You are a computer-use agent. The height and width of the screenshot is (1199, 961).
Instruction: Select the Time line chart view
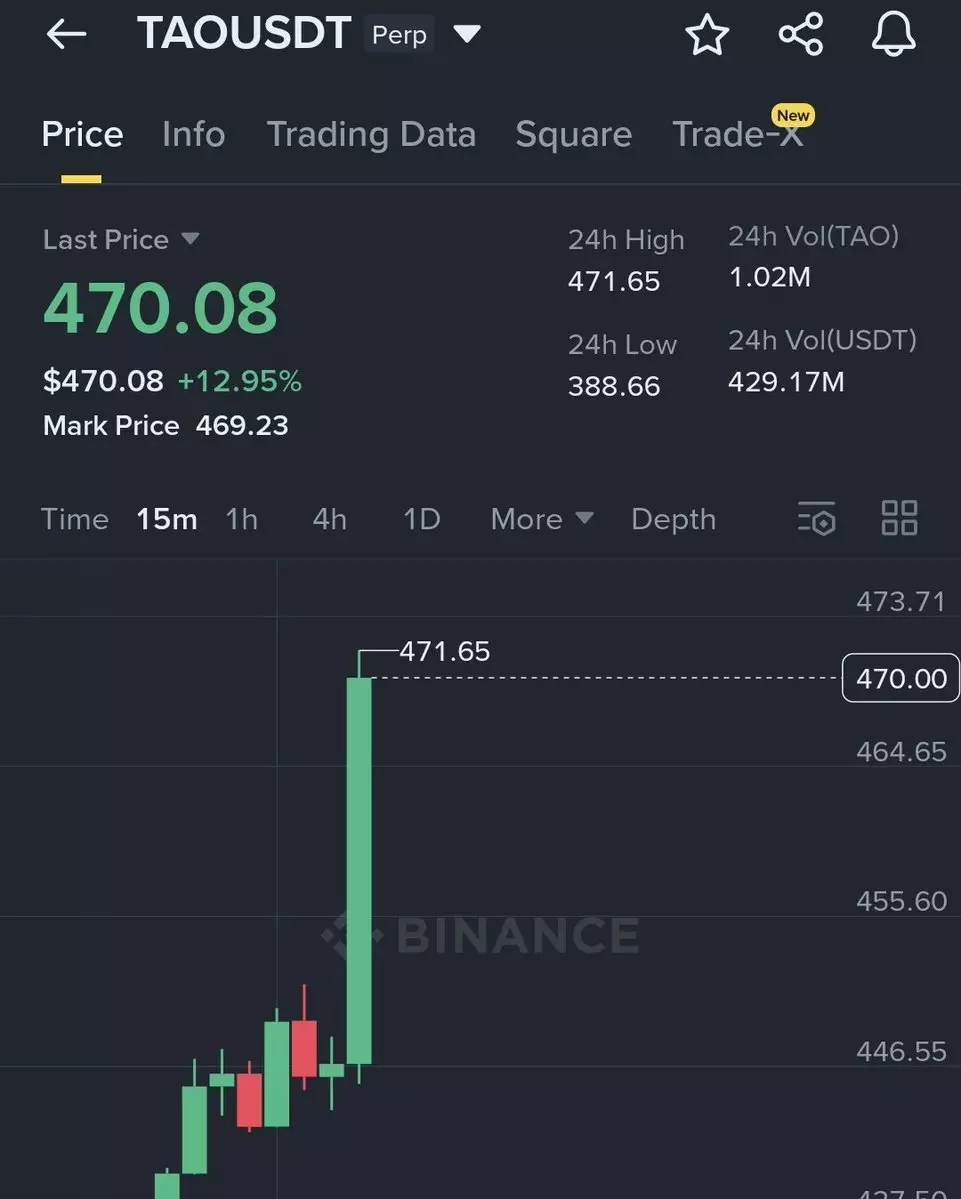pos(75,519)
